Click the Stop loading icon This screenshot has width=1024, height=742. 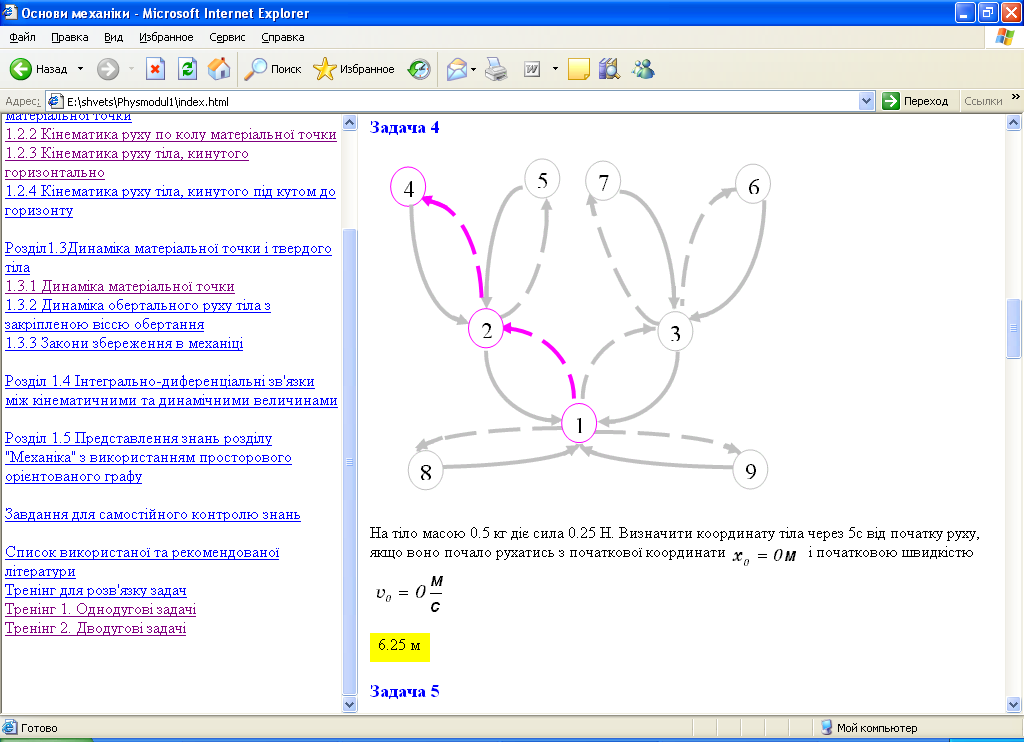coord(155,69)
